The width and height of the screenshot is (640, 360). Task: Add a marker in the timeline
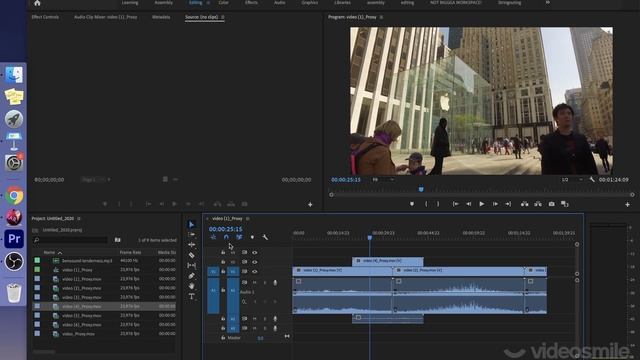click(252, 237)
